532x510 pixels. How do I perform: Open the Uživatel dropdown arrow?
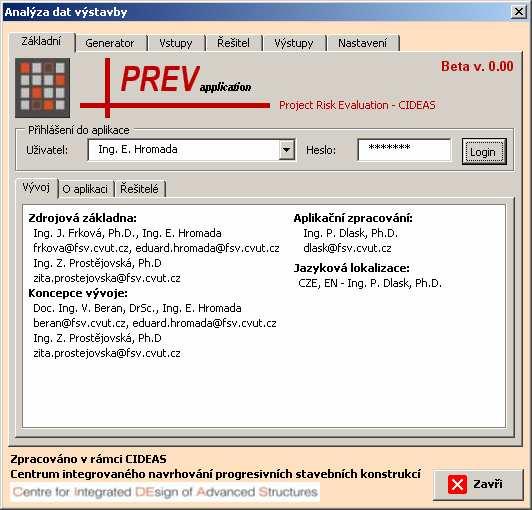click(x=286, y=149)
